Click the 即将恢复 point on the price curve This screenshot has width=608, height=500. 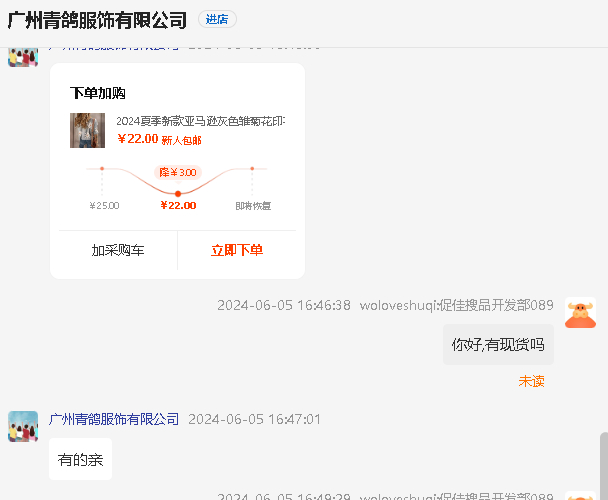tap(252, 169)
